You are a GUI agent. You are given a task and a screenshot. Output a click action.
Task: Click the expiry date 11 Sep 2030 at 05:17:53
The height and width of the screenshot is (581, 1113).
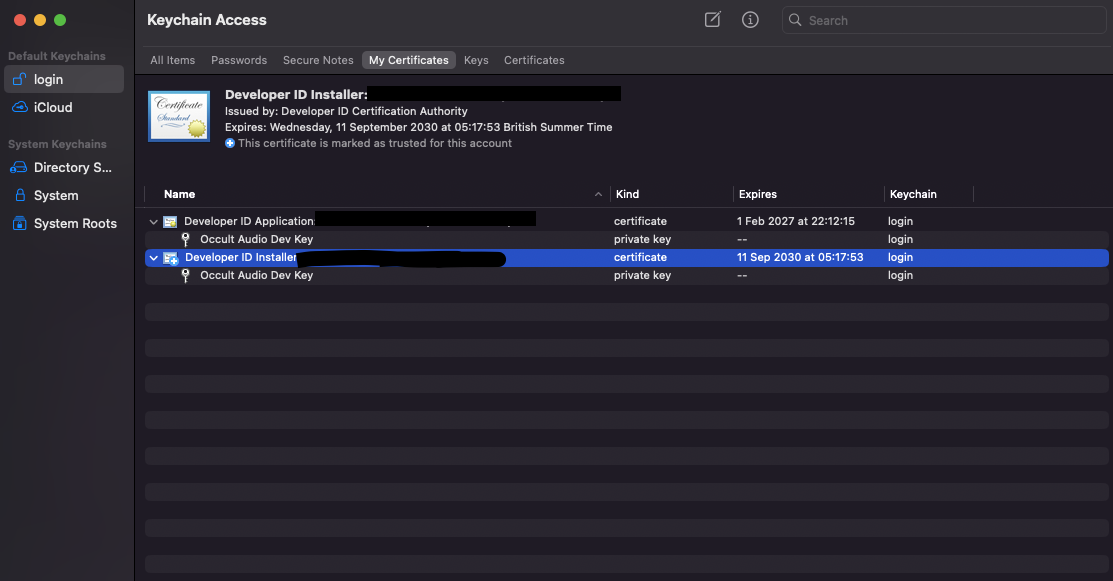pyautogui.click(x=800, y=258)
